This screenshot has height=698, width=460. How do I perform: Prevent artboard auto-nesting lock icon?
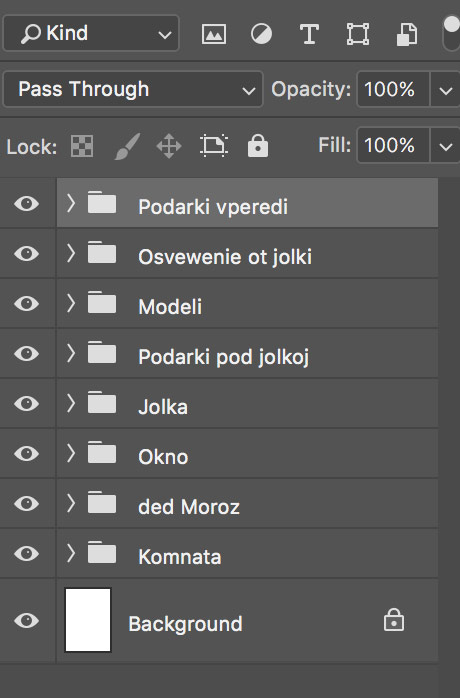tap(214, 146)
